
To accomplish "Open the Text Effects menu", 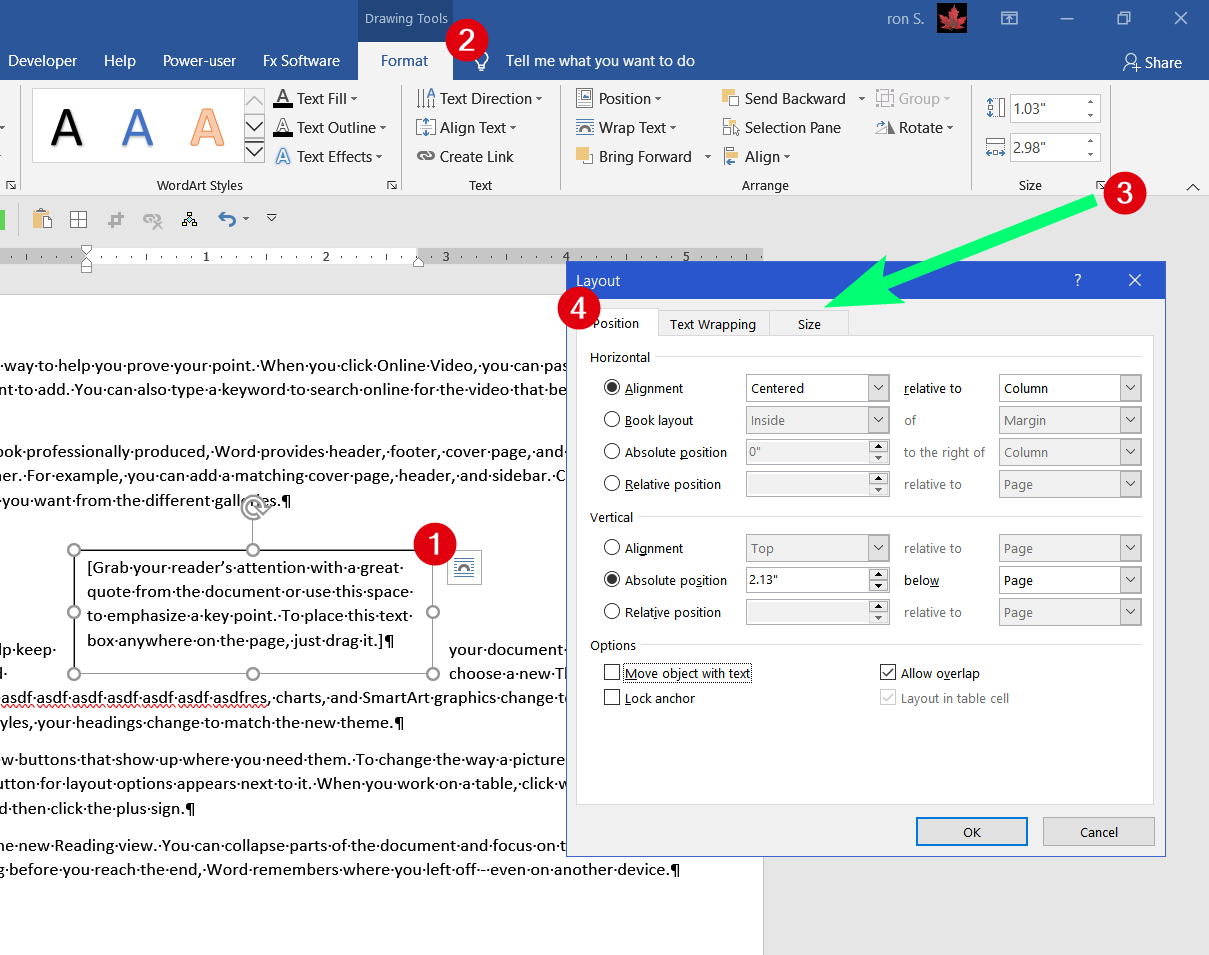I will pos(327,156).
